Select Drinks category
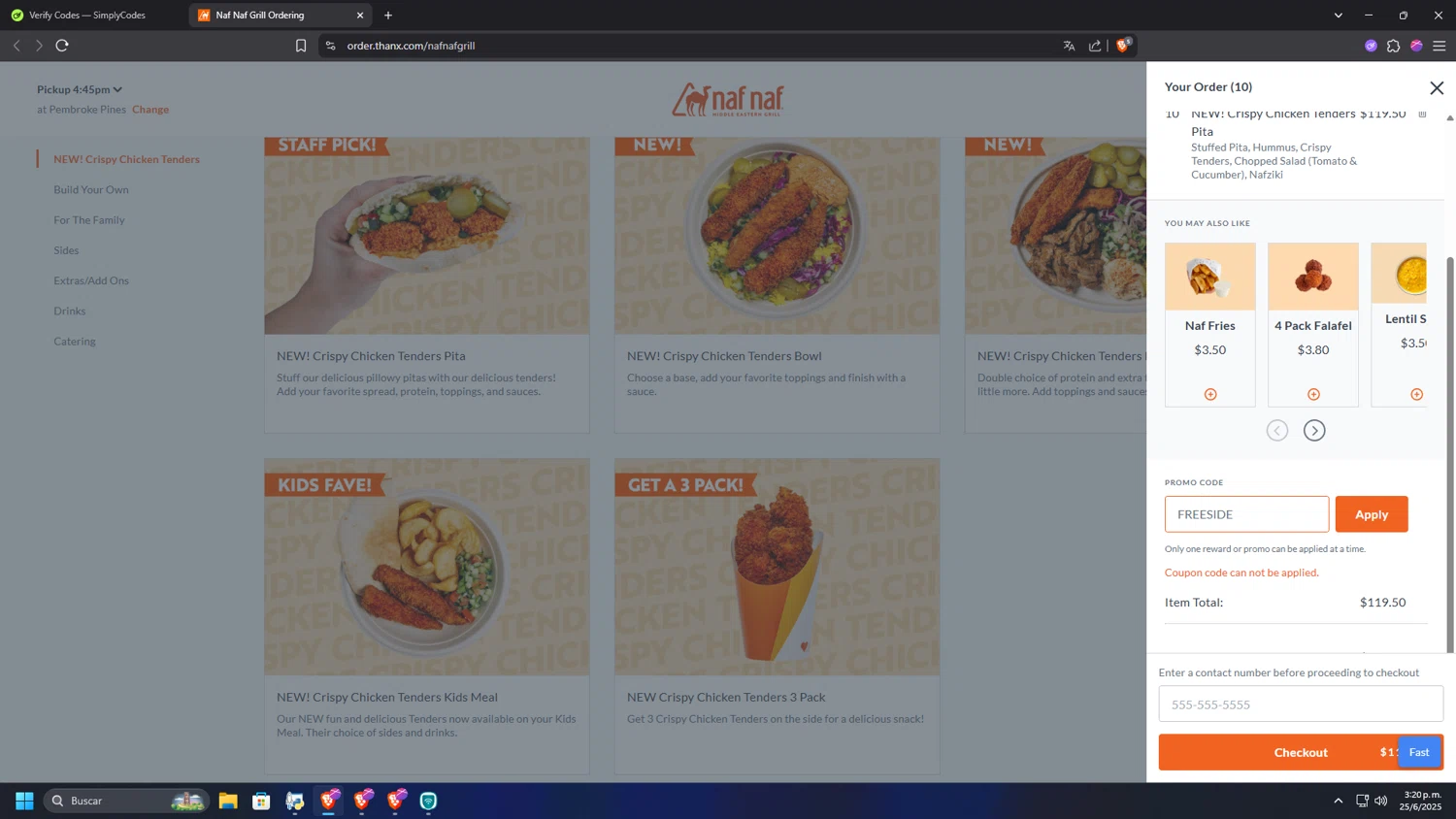 [x=70, y=311]
